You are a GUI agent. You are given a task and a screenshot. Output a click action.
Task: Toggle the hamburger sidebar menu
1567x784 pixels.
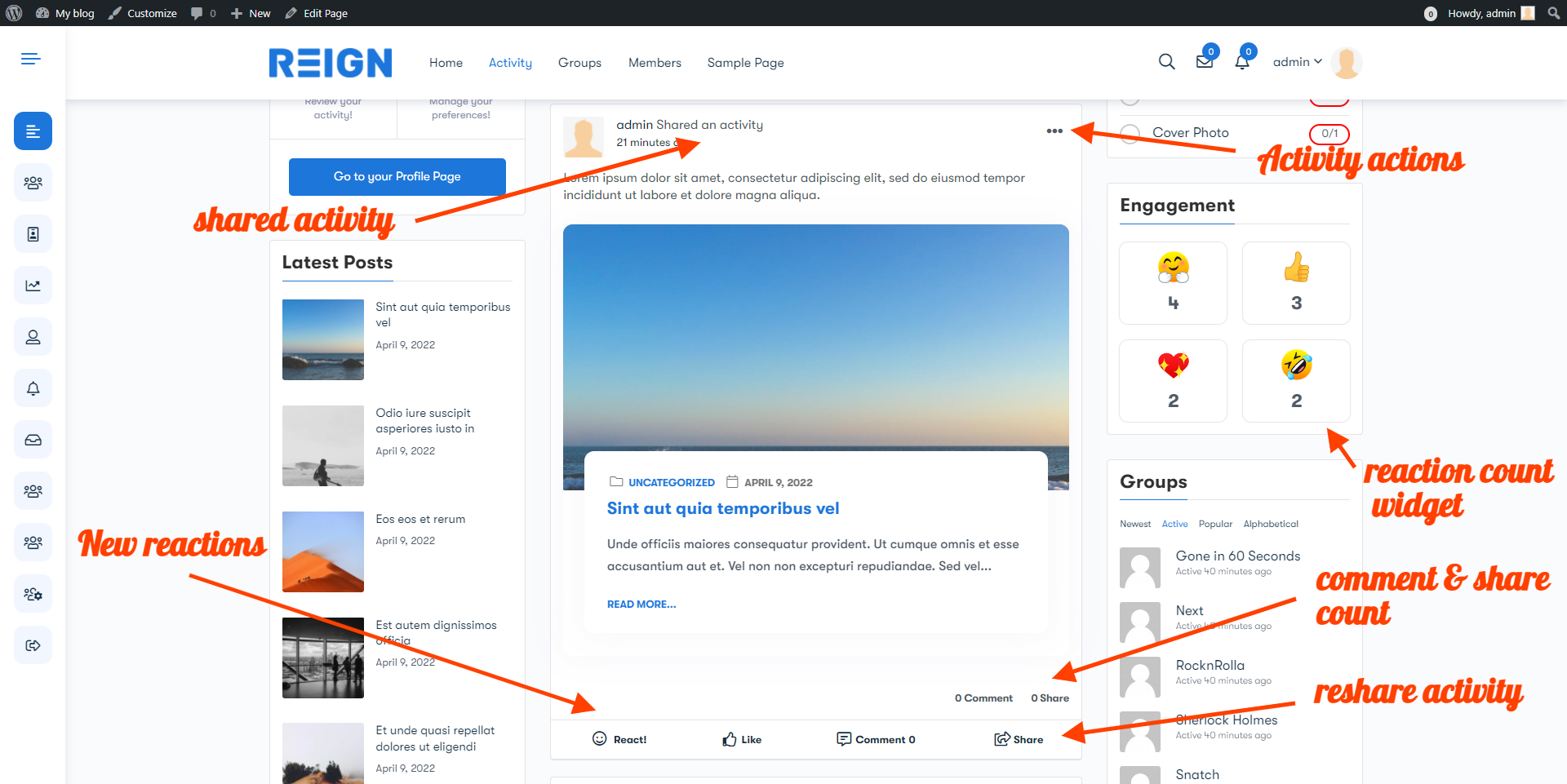point(31,59)
